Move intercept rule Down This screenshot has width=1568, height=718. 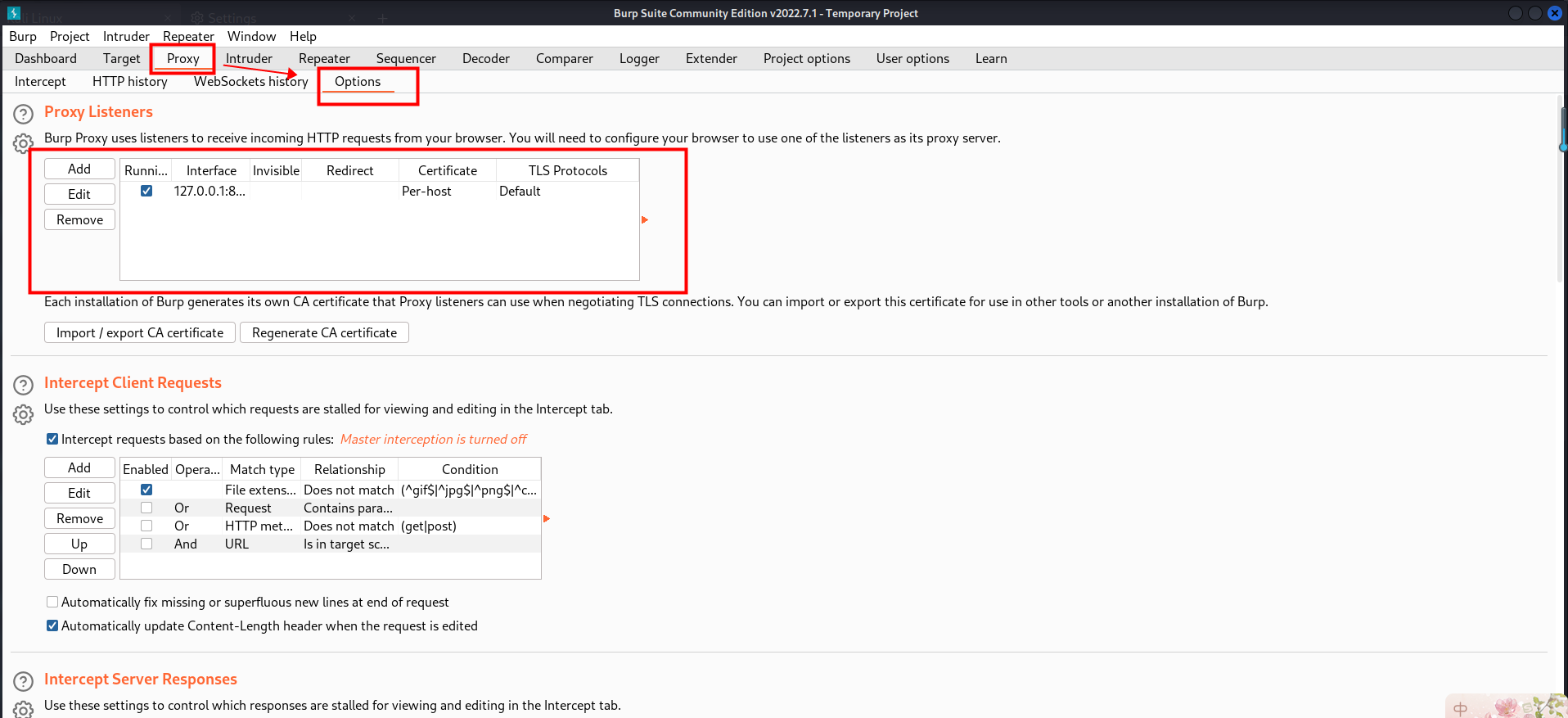click(79, 569)
